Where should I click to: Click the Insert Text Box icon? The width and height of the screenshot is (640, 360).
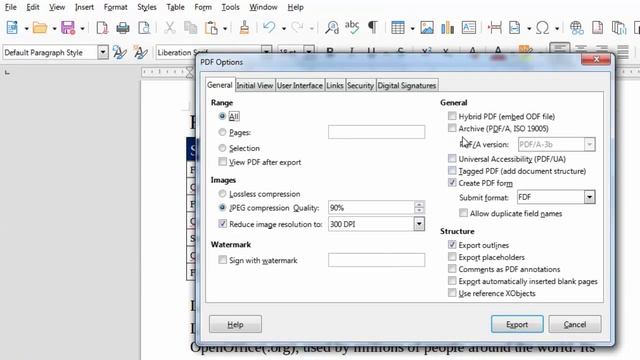(469, 28)
